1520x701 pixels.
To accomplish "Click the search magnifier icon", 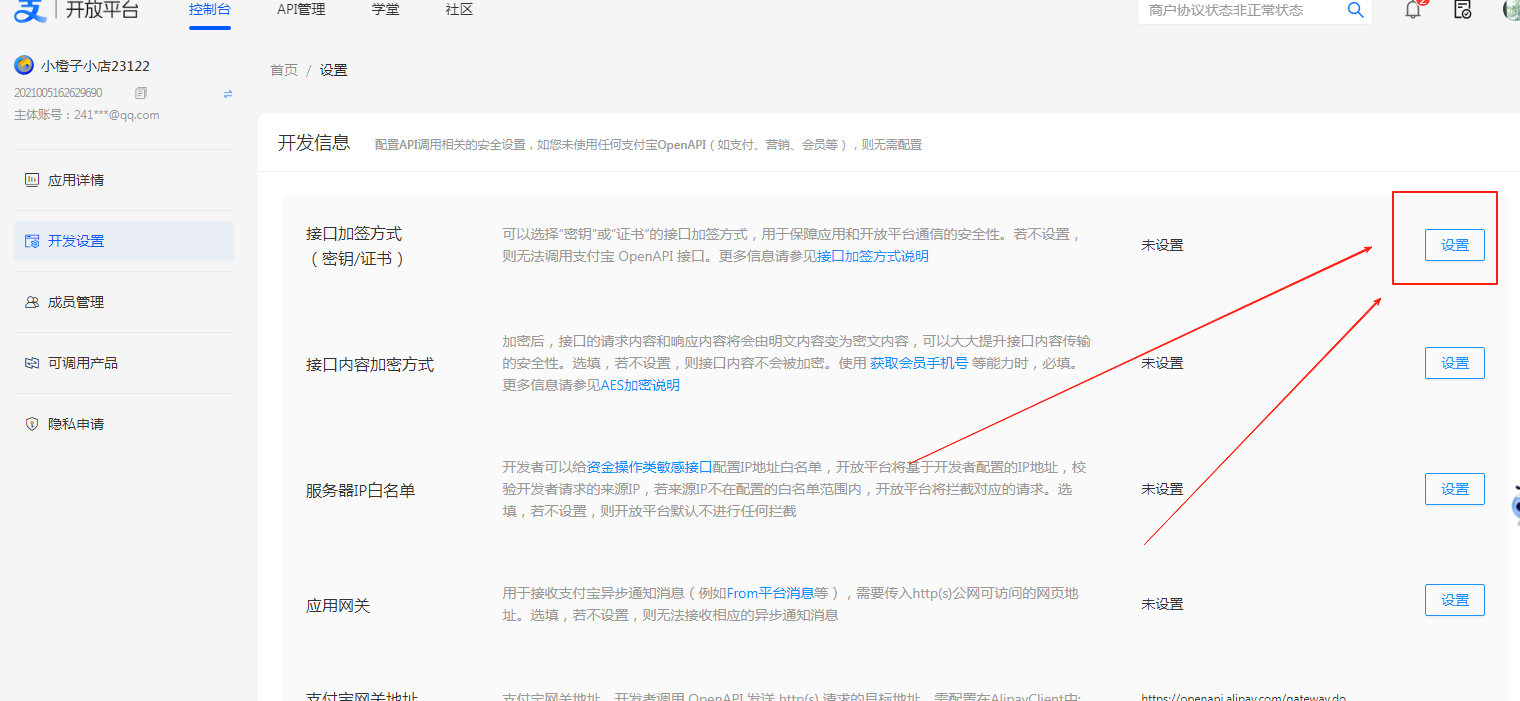I will (1355, 10).
